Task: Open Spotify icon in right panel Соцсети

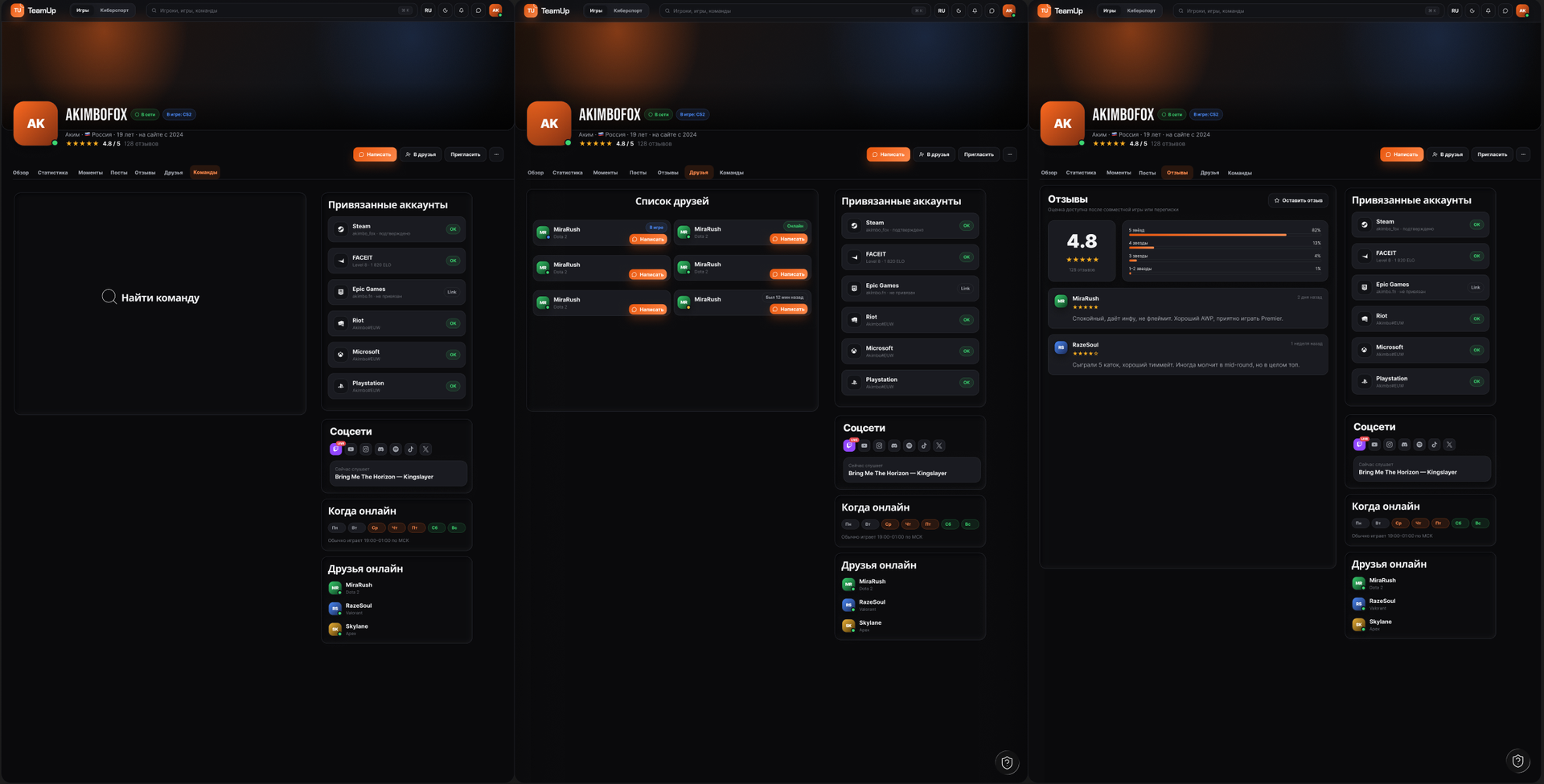Action: (x=1419, y=445)
